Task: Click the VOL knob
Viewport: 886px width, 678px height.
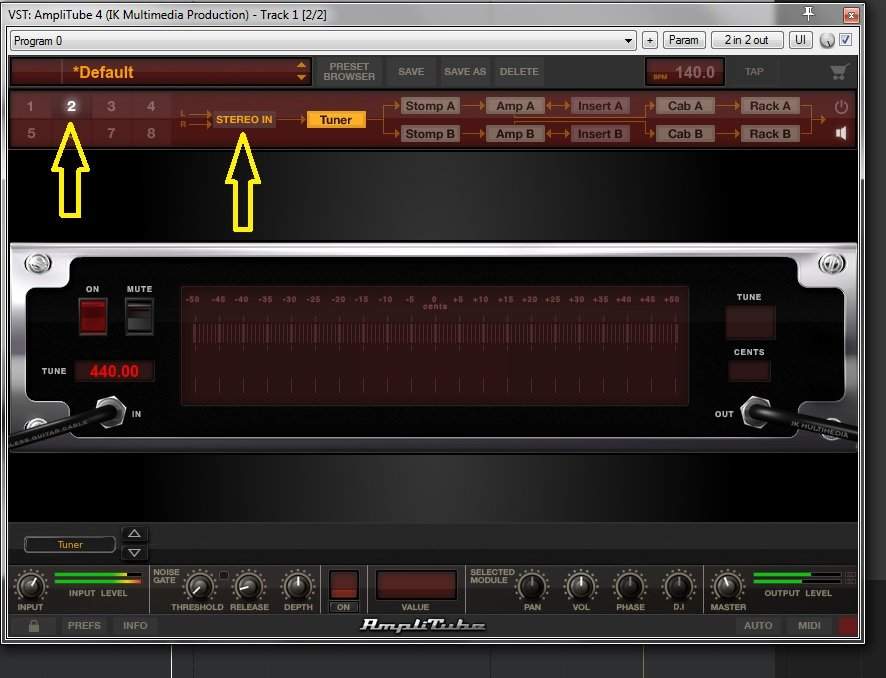Action: (x=580, y=586)
